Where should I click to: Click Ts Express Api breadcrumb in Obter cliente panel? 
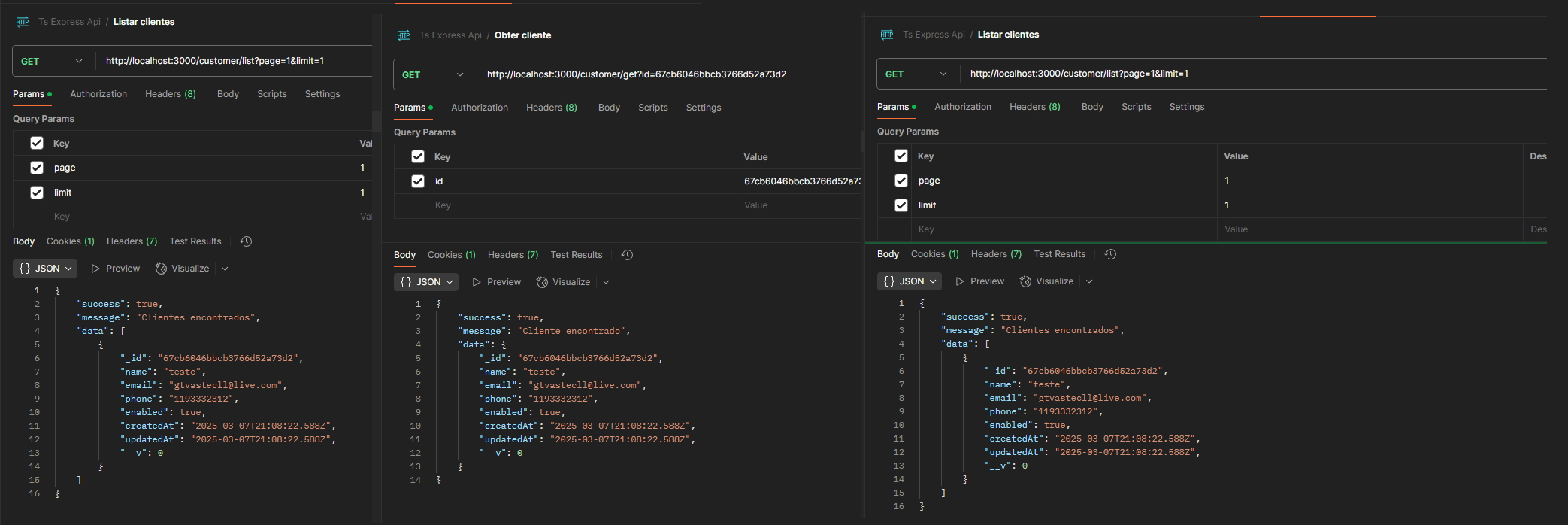point(451,35)
